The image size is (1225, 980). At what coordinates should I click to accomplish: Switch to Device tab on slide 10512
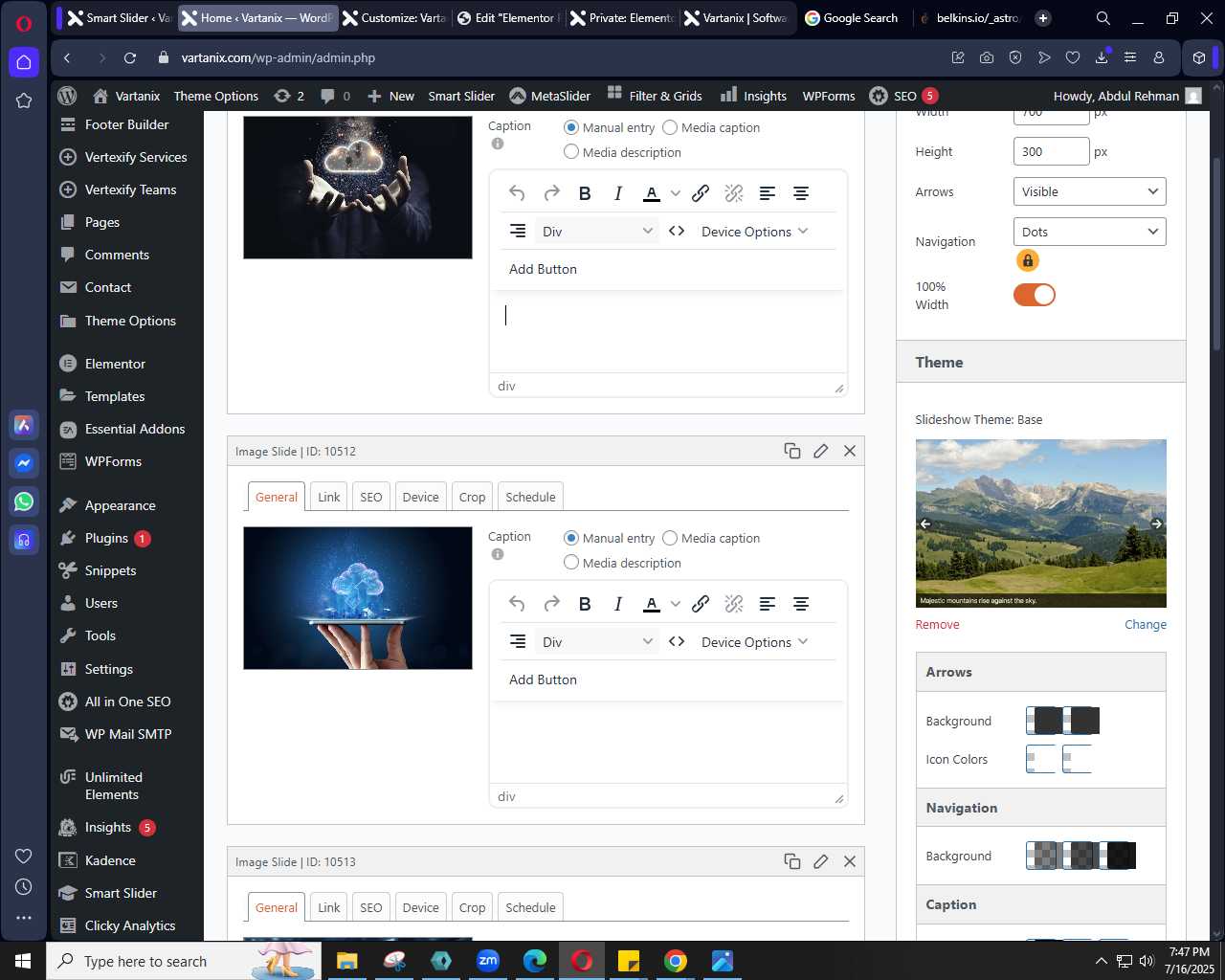tap(420, 497)
